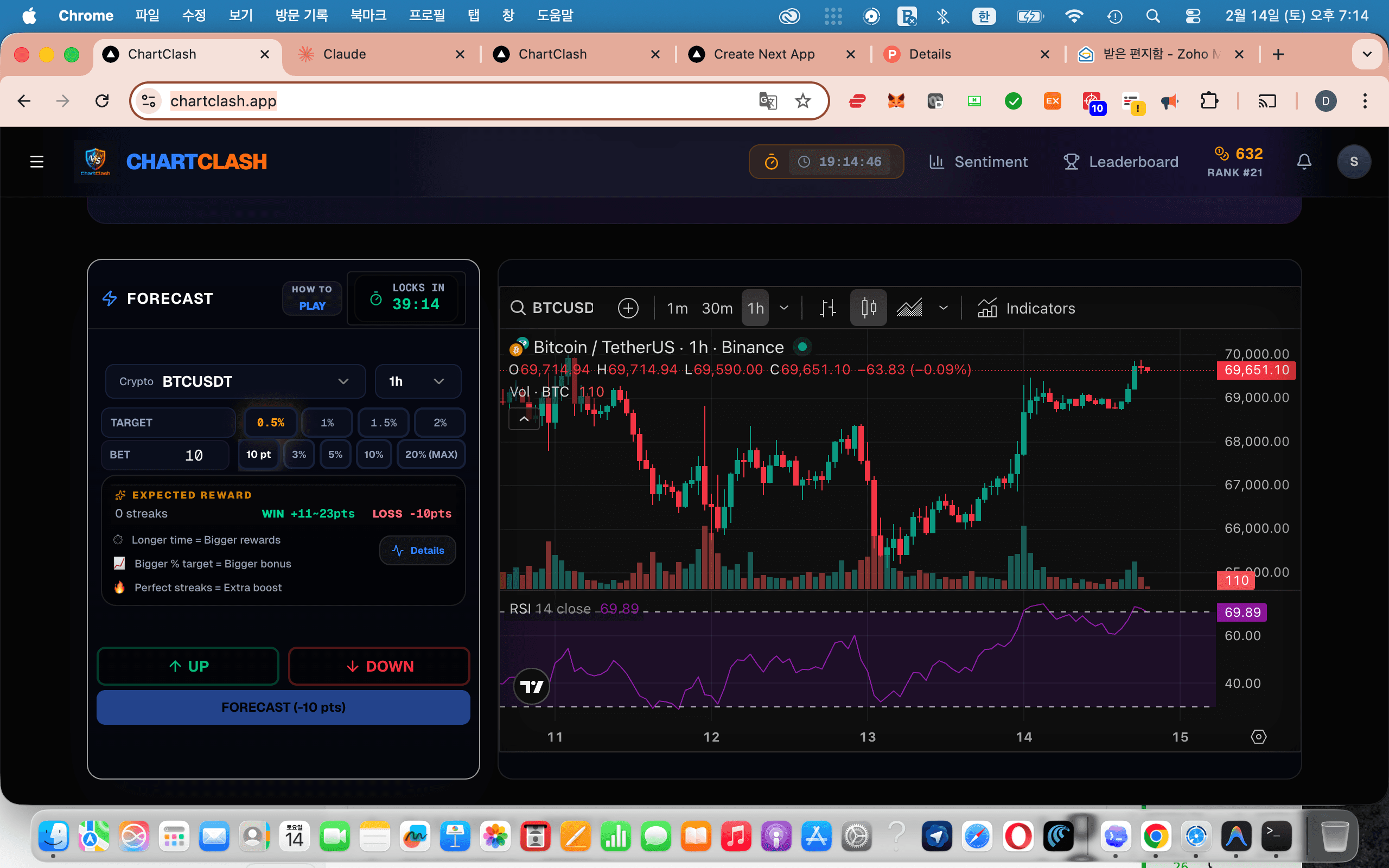Select the candlestick chart style icon
This screenshot has height=868, width=1389.
(868, 308)
